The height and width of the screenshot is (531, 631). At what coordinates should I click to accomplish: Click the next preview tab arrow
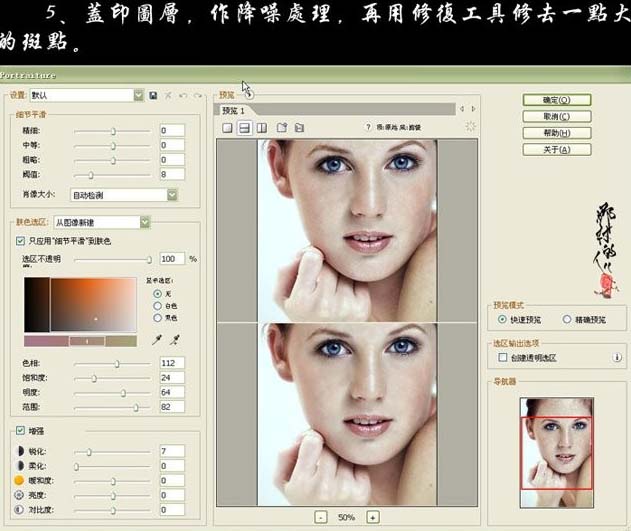474,109
